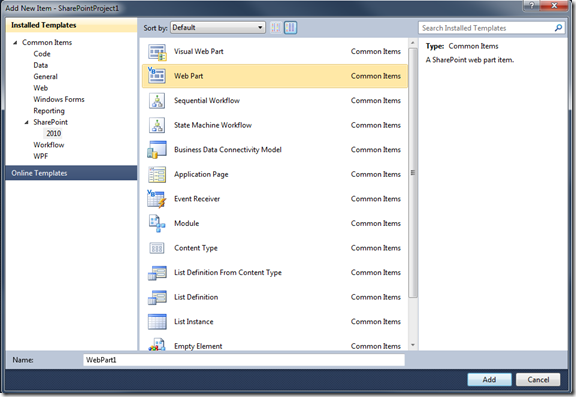This screenshot has width=576, height=397.
Task: Select the Reporting category
Action: coord(49,111)
